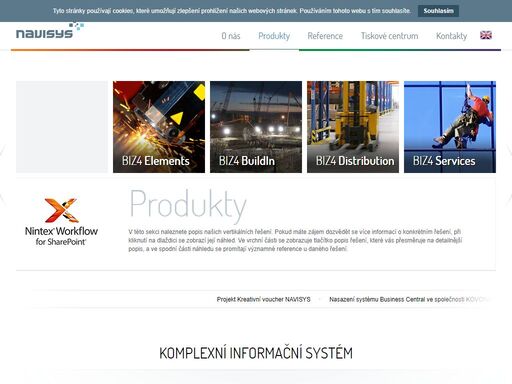This screenshot has height=384, width=512.
Task: Open the BIZ4 Distribution tile
Action: click(353, 127)
